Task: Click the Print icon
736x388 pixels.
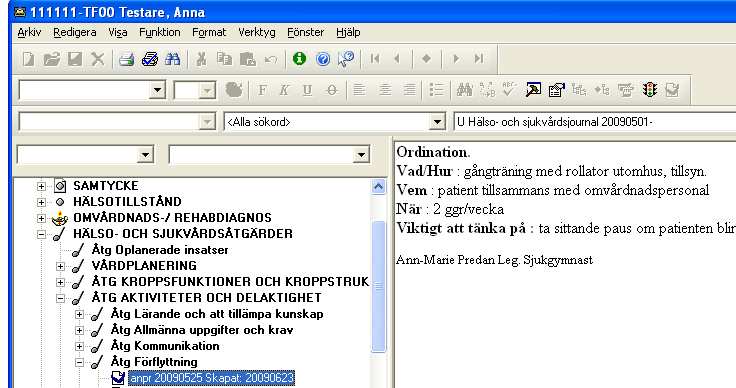Action: 126,59
